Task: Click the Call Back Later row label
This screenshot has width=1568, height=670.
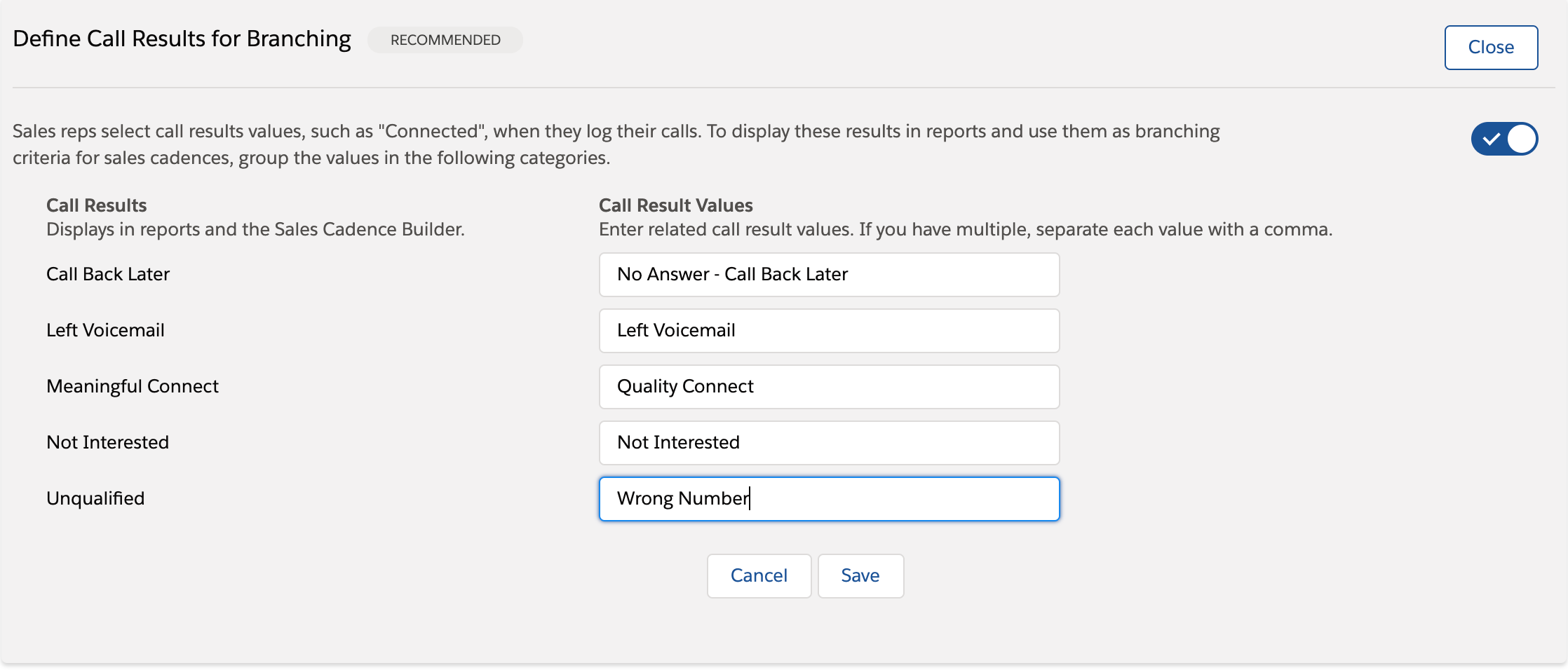Action: point(108,274)
